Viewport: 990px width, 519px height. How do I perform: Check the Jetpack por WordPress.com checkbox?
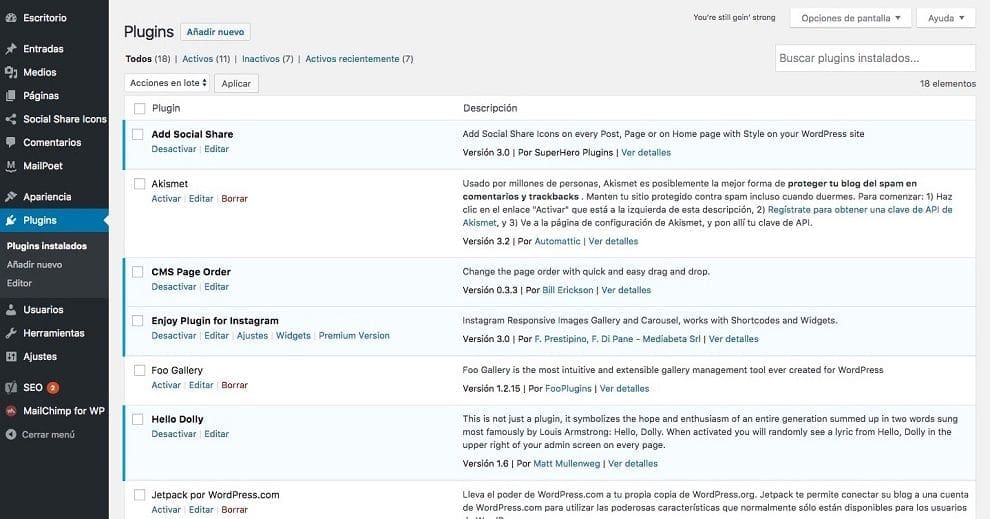pyautogui.click(x=140, y=495)
